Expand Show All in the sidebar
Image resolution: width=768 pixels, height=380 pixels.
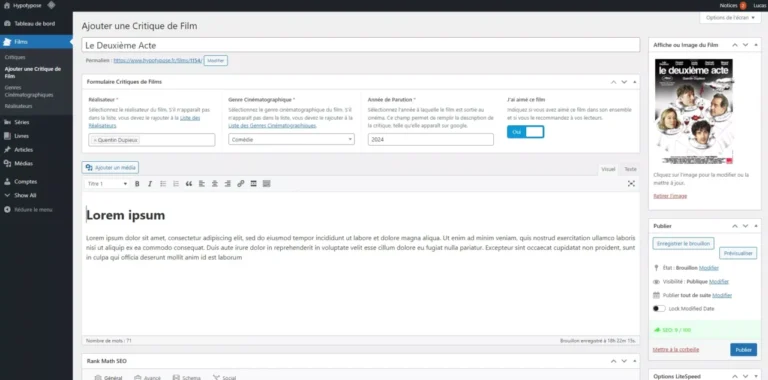pyautogui.click(x=36, y=195)
